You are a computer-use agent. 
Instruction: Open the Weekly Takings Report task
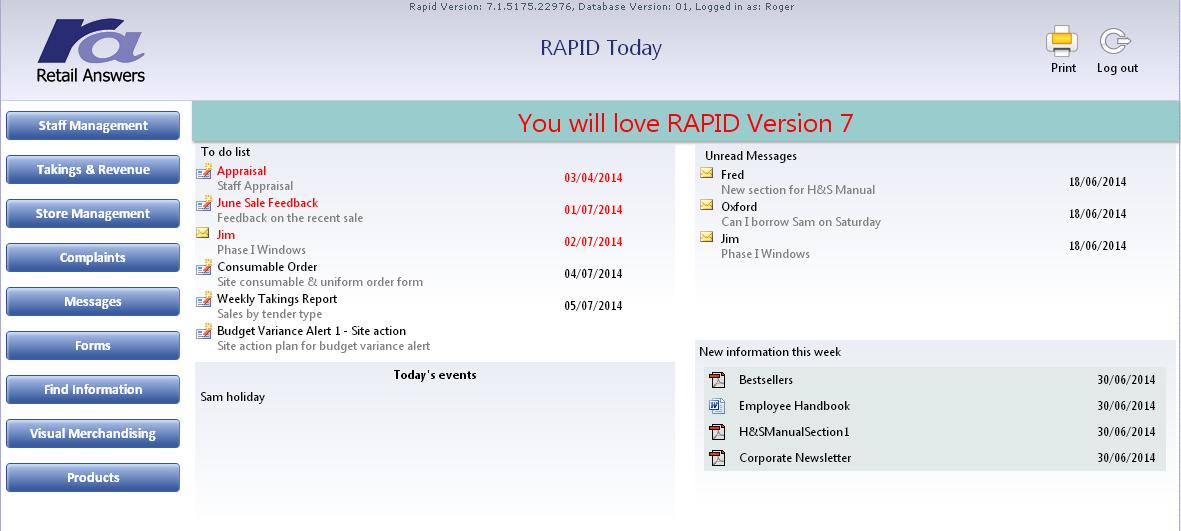[277, 299]
